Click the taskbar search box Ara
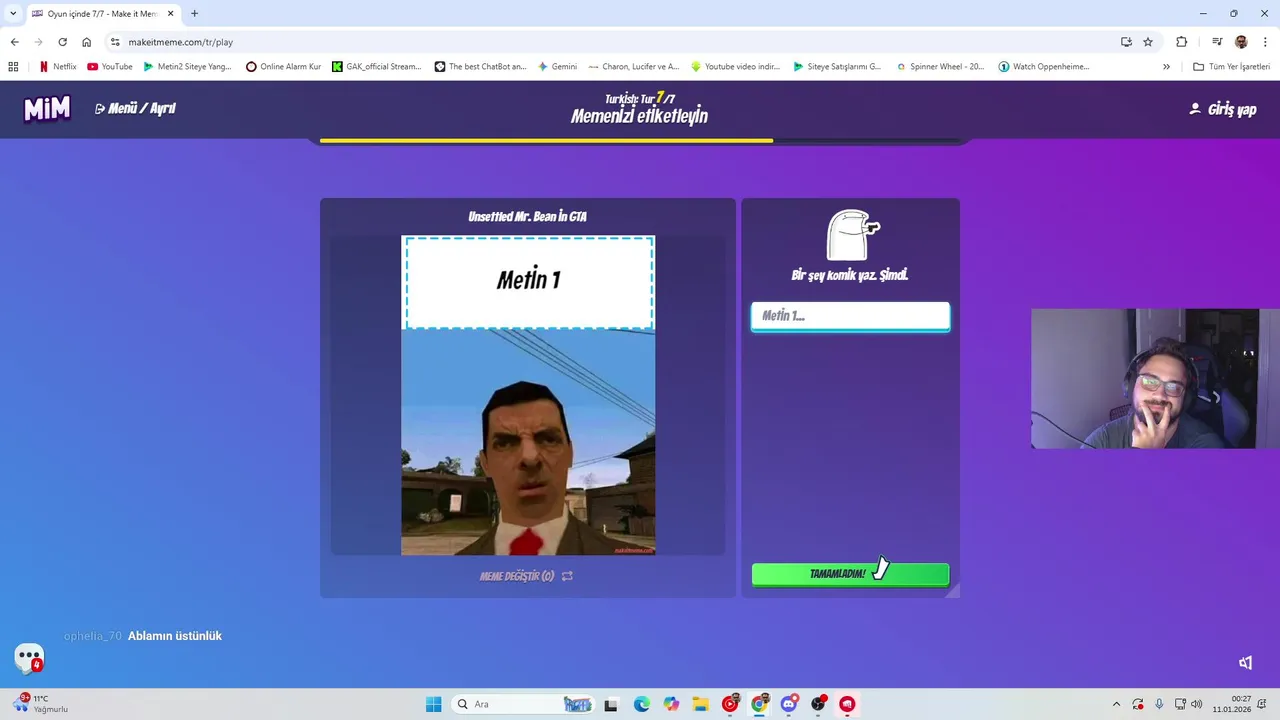 pyautogui.click(x=524, y=704)
